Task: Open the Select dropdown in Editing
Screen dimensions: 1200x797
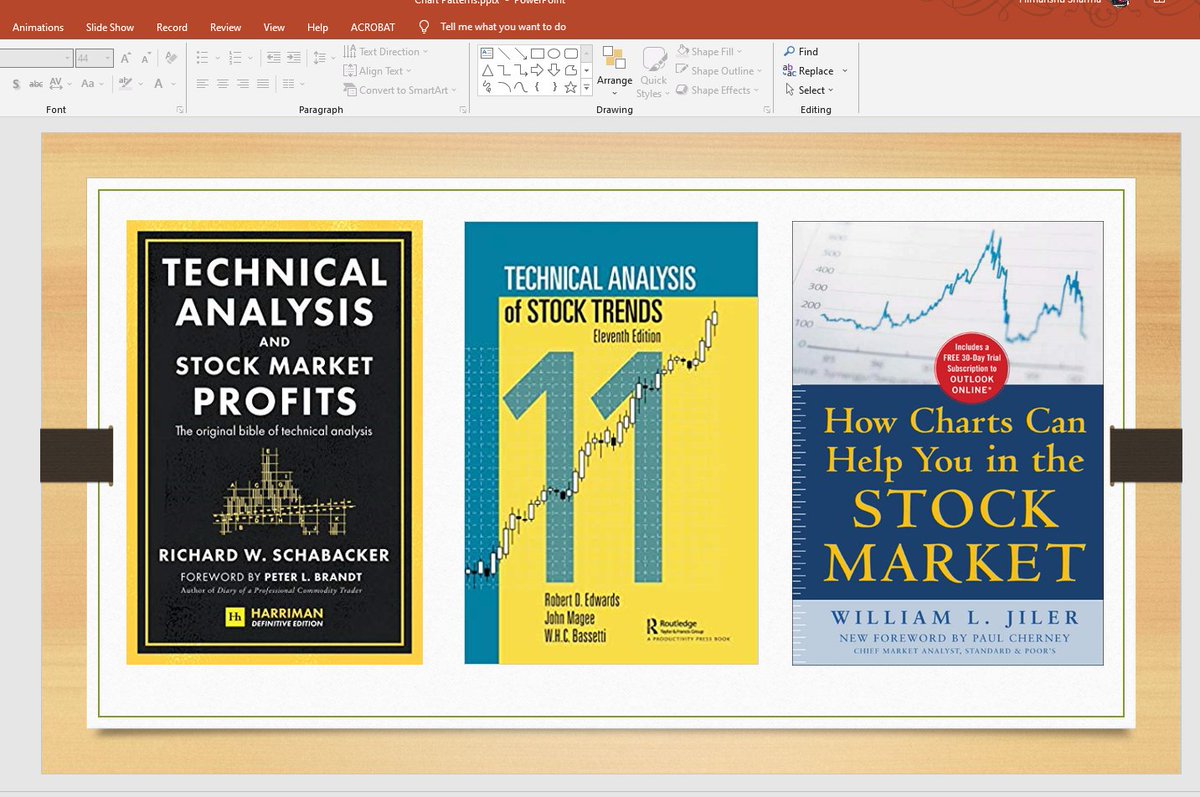Action: tap(809, 90)
